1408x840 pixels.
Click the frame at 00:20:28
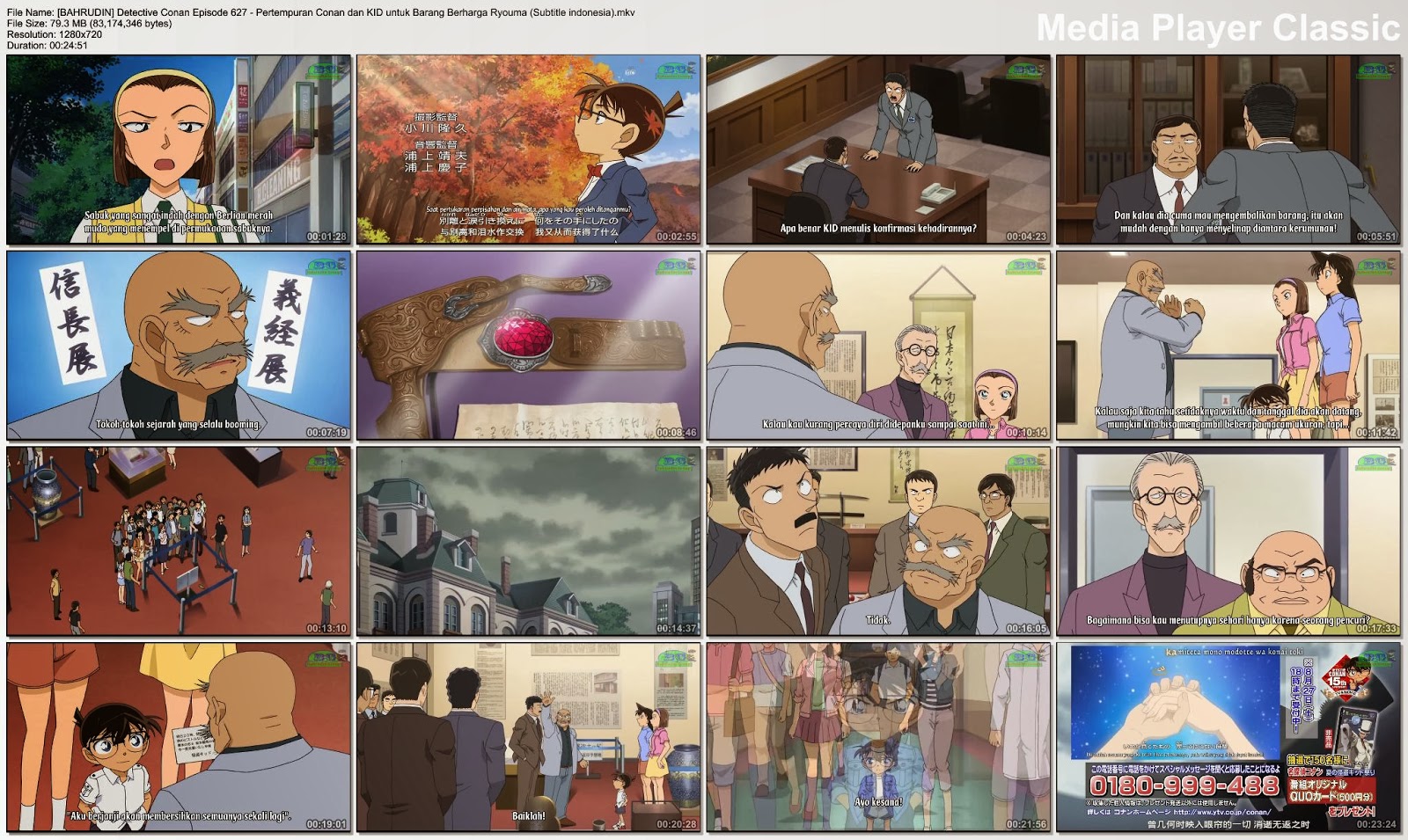[x=528, y=737]
